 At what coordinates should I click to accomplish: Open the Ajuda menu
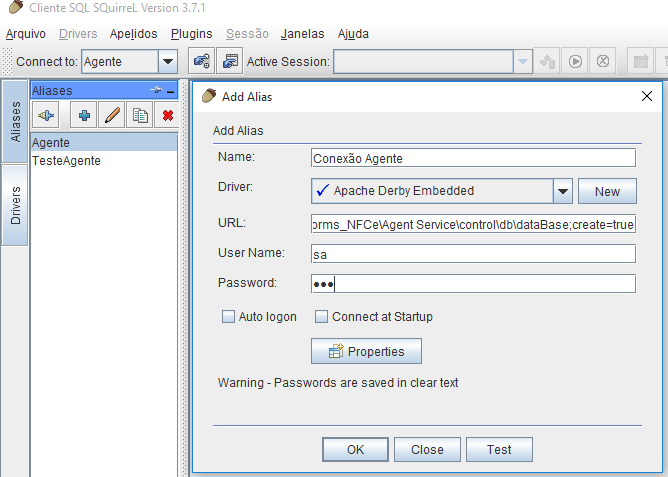[353, 34]
